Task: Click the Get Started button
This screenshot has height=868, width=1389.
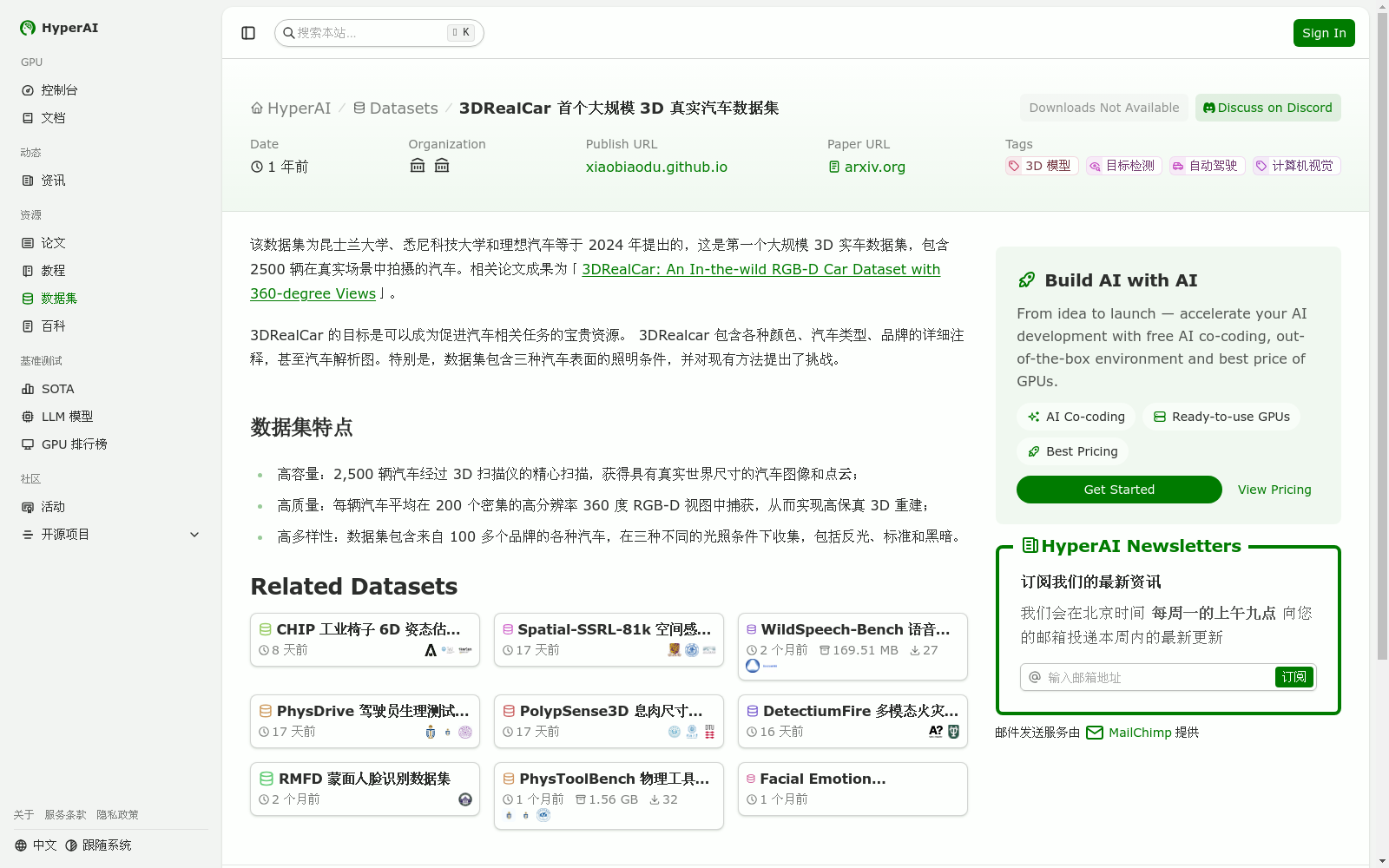Action: coord(1119,490)
